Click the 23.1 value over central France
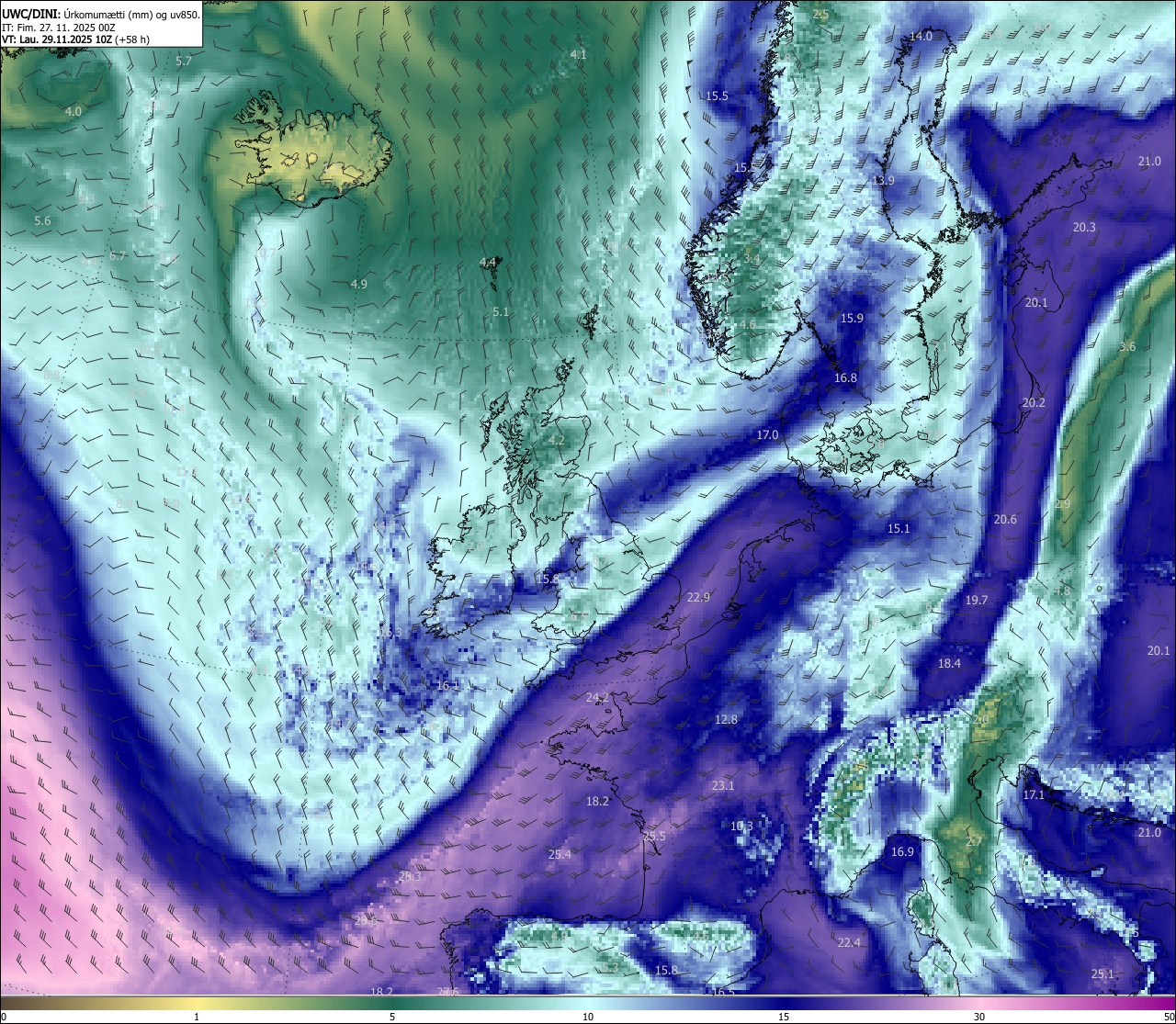1176x1024 pixels. click(723, 786)
